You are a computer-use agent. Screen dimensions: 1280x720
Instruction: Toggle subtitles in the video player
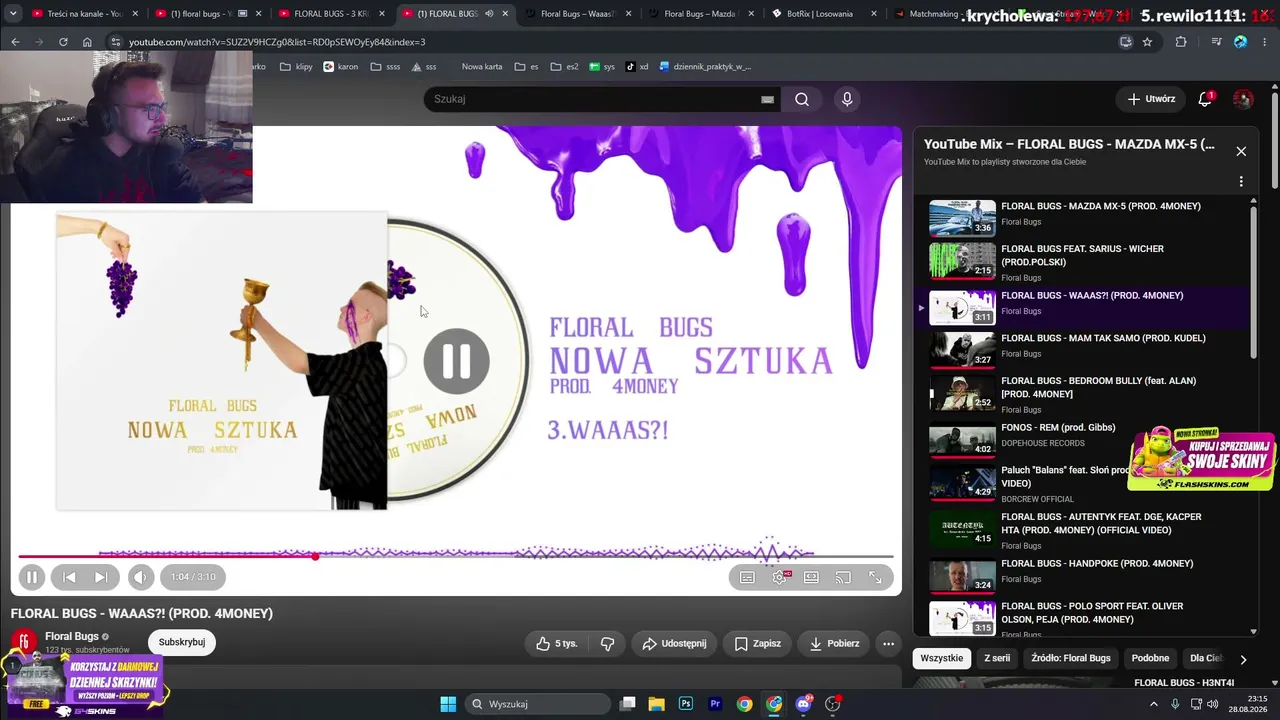[x=747, y=577]
